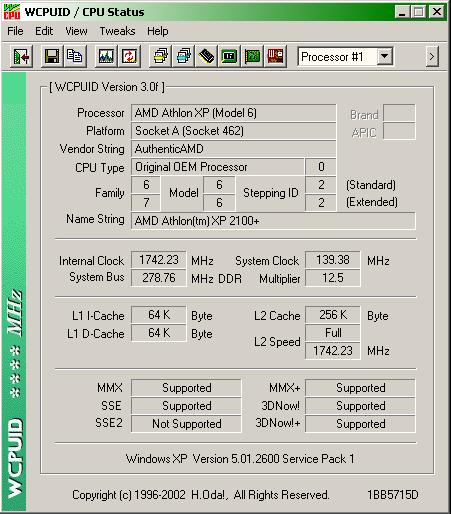
Task: Open the File menu
Action: tap(15, 31)
